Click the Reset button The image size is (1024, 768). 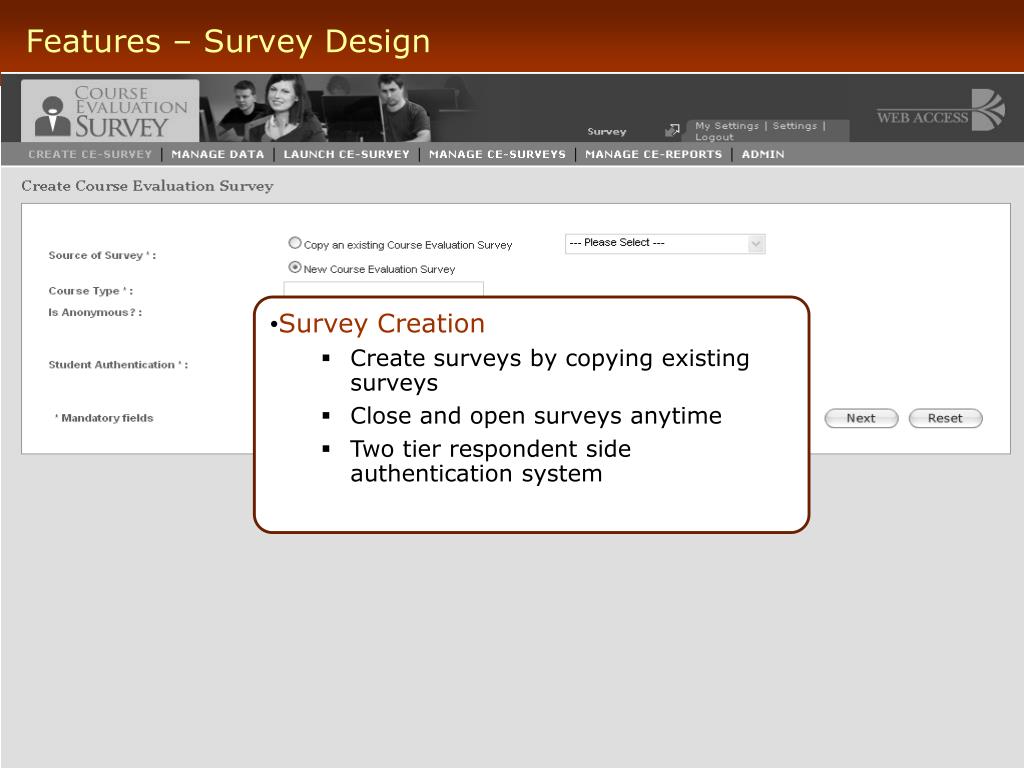click(946, 418)
